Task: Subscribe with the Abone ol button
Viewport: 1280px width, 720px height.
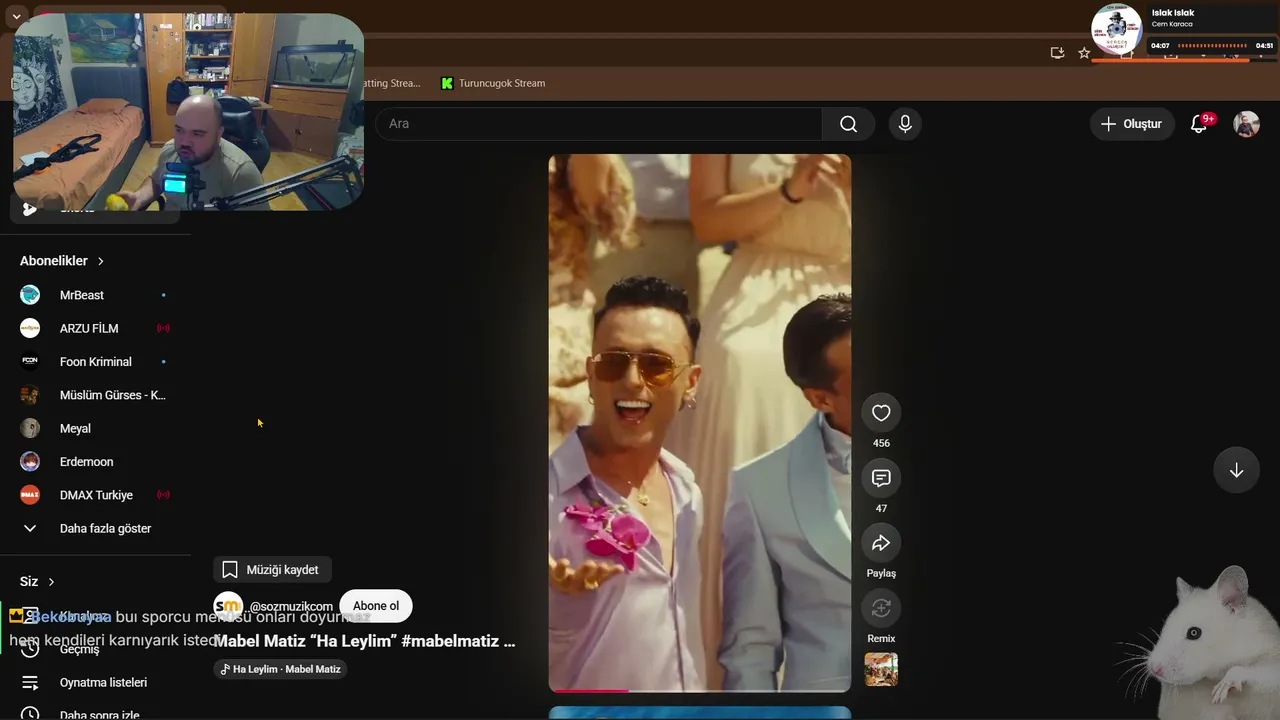Action: 376,606
